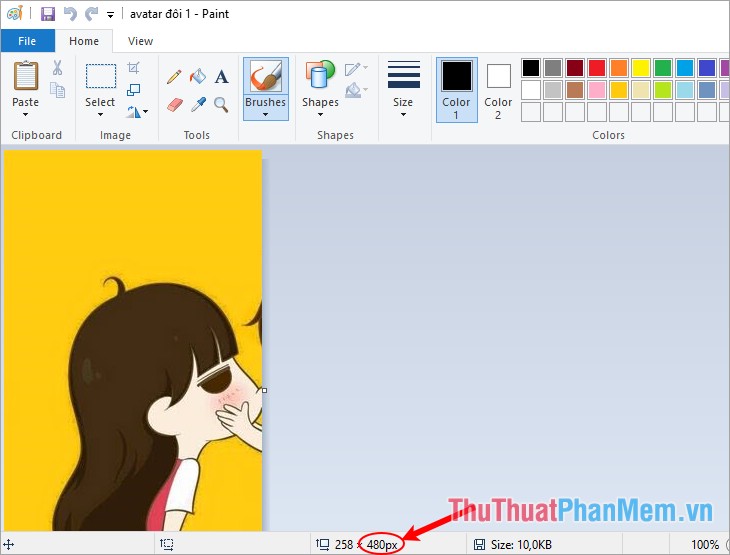Switch to the Home tab

pos(84,41)
